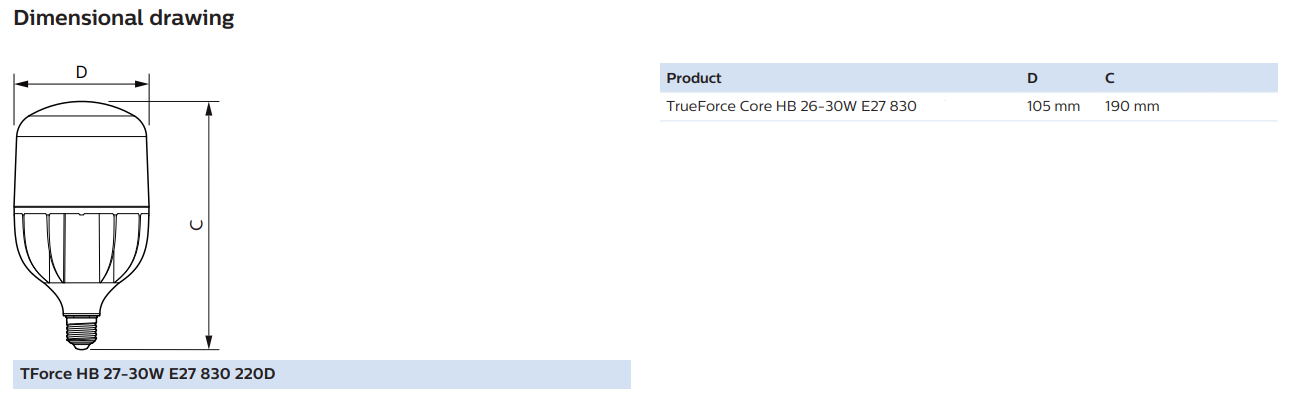This screenshot has height=394, width=1298.
Task: Click the left arrowhead of the D dimension
Action: [21, 85]
